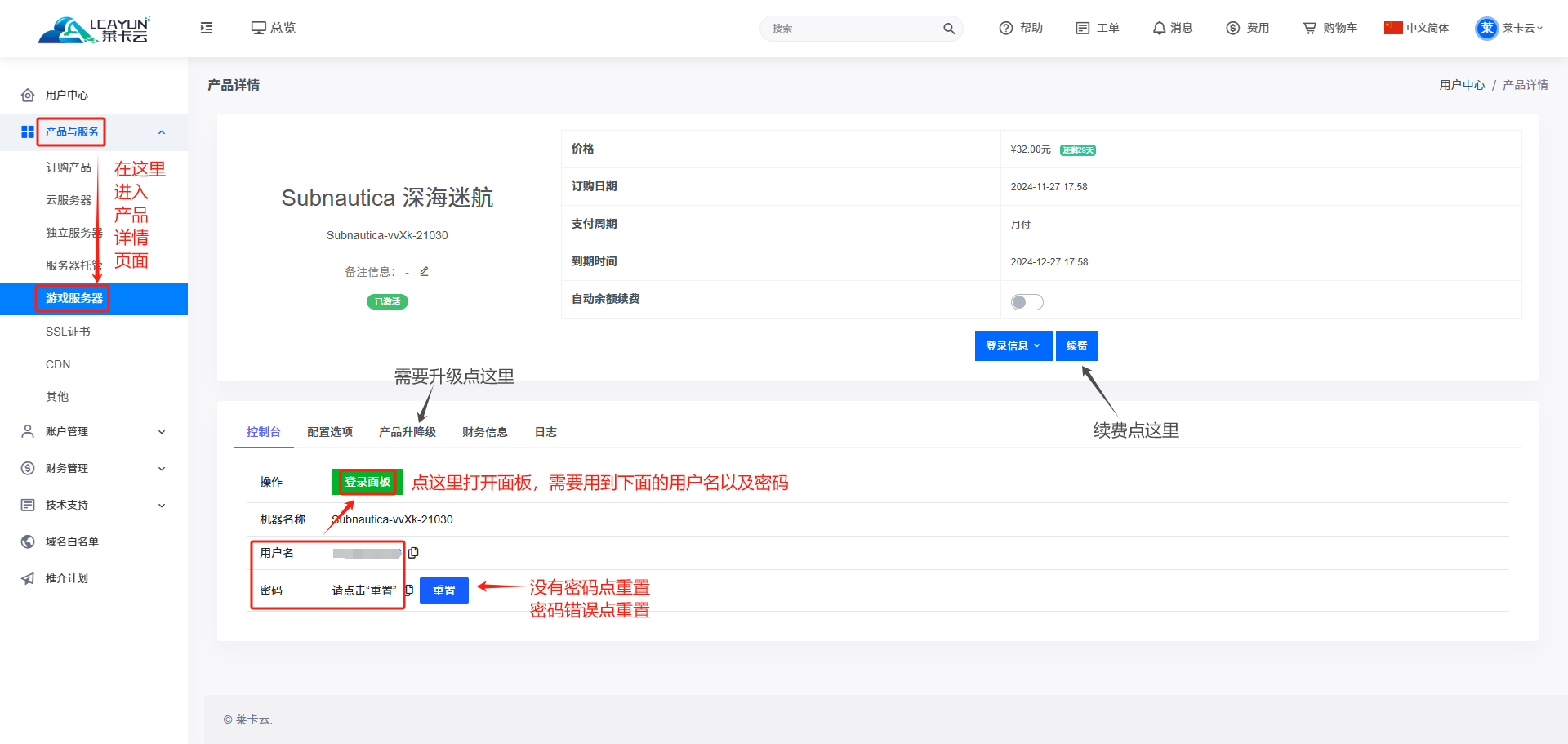Image resolution: width=1568 pixels, height=744 pixels.
Task: Select 其他 in sidebar
Action: (57, 397)
